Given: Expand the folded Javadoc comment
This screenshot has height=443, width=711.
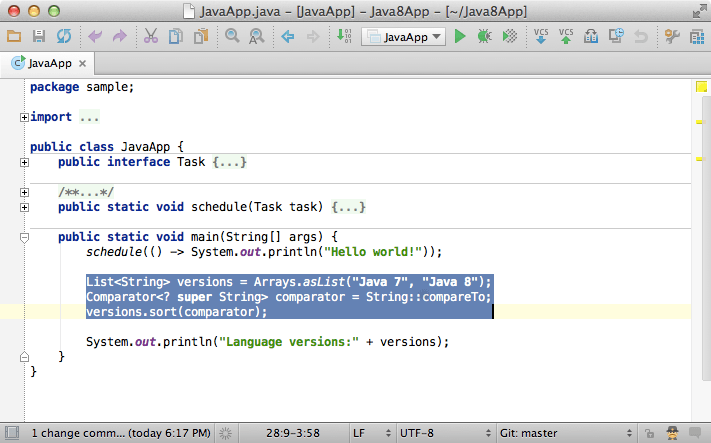Looking at the screenshot, I should 24,192.
